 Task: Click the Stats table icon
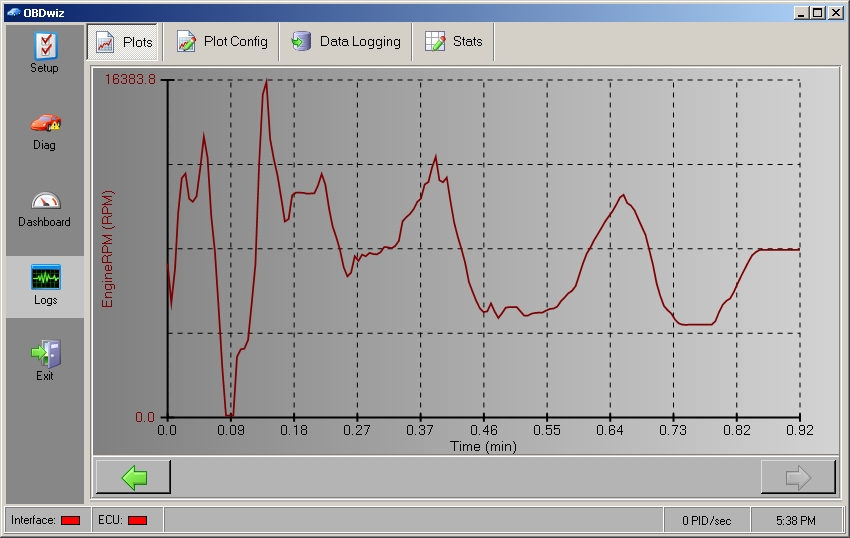435,42
